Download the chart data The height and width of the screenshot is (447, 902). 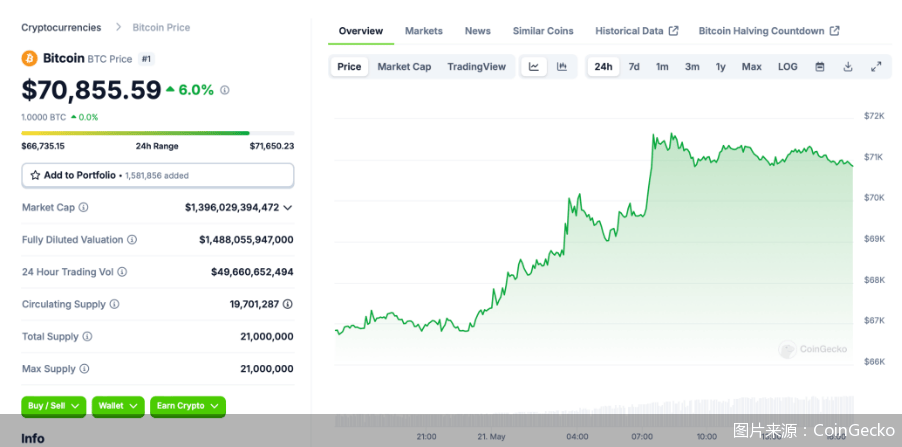[x=847, y=67]
